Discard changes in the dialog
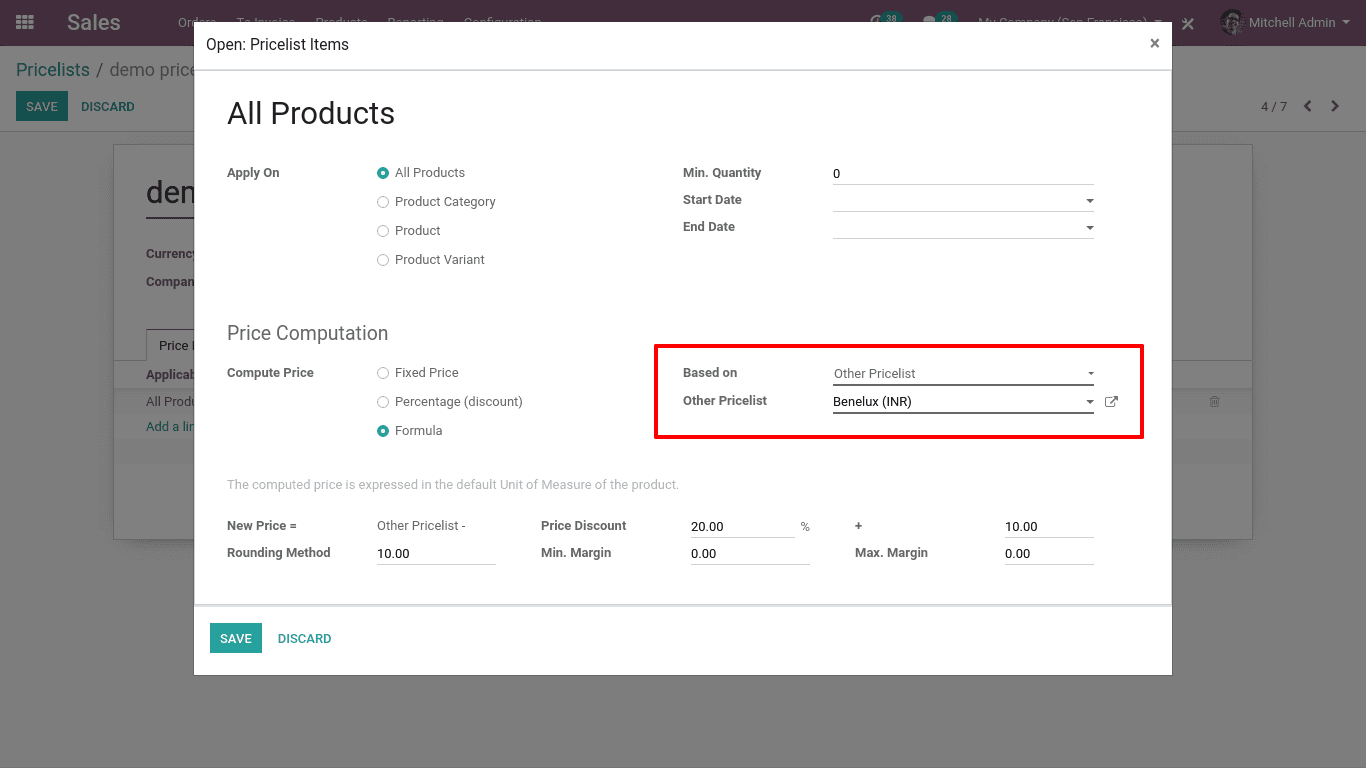 (304, 638)
